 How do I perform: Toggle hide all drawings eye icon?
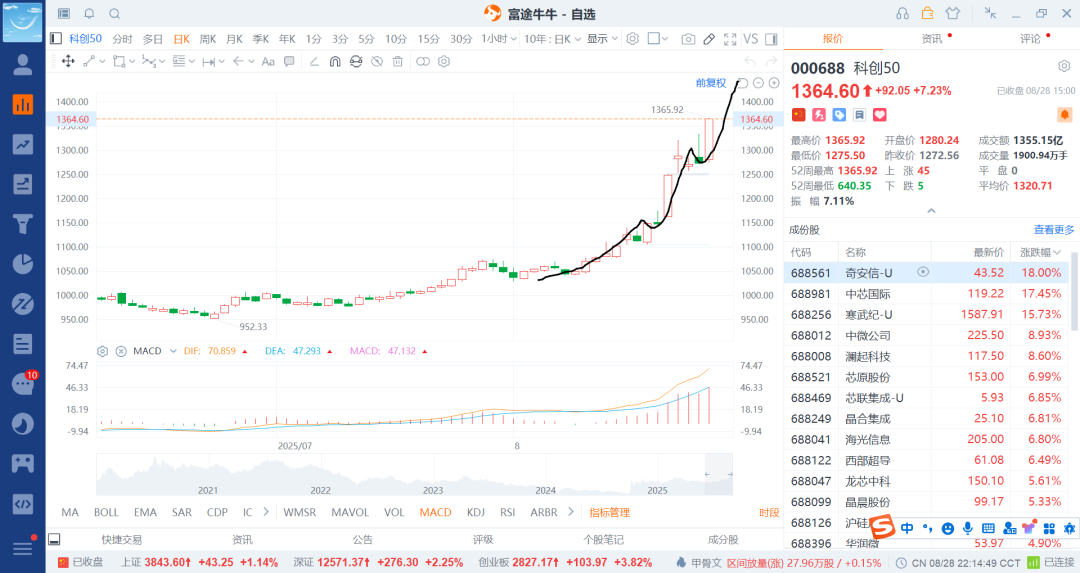(377, 61)
